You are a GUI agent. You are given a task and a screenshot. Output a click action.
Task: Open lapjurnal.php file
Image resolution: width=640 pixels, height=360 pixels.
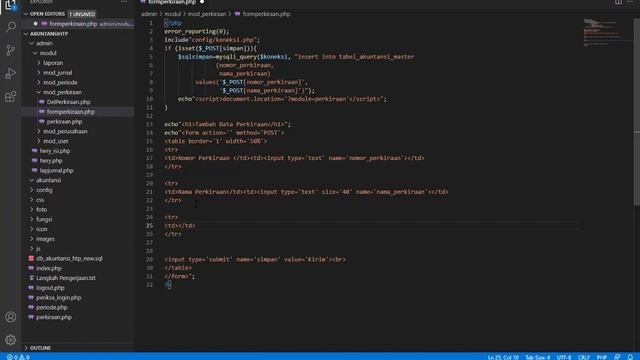[x=56, y=171]
